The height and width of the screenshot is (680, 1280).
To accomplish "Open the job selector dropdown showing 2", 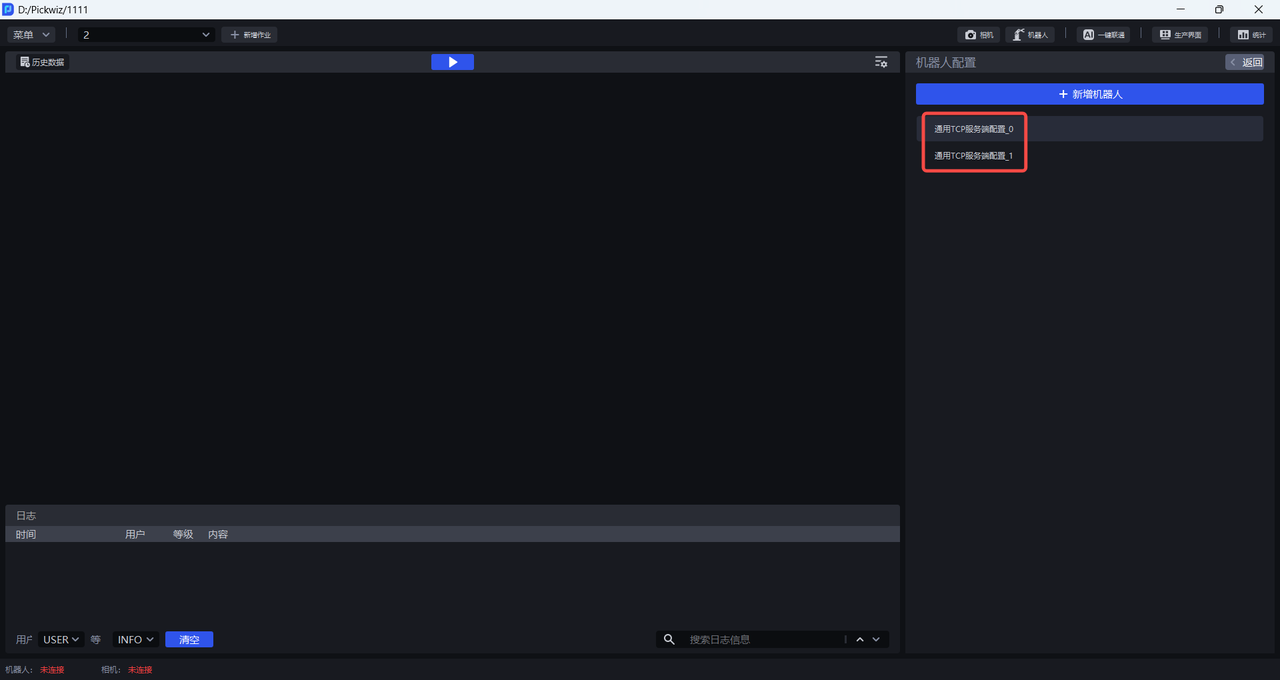I will (147, 35).
